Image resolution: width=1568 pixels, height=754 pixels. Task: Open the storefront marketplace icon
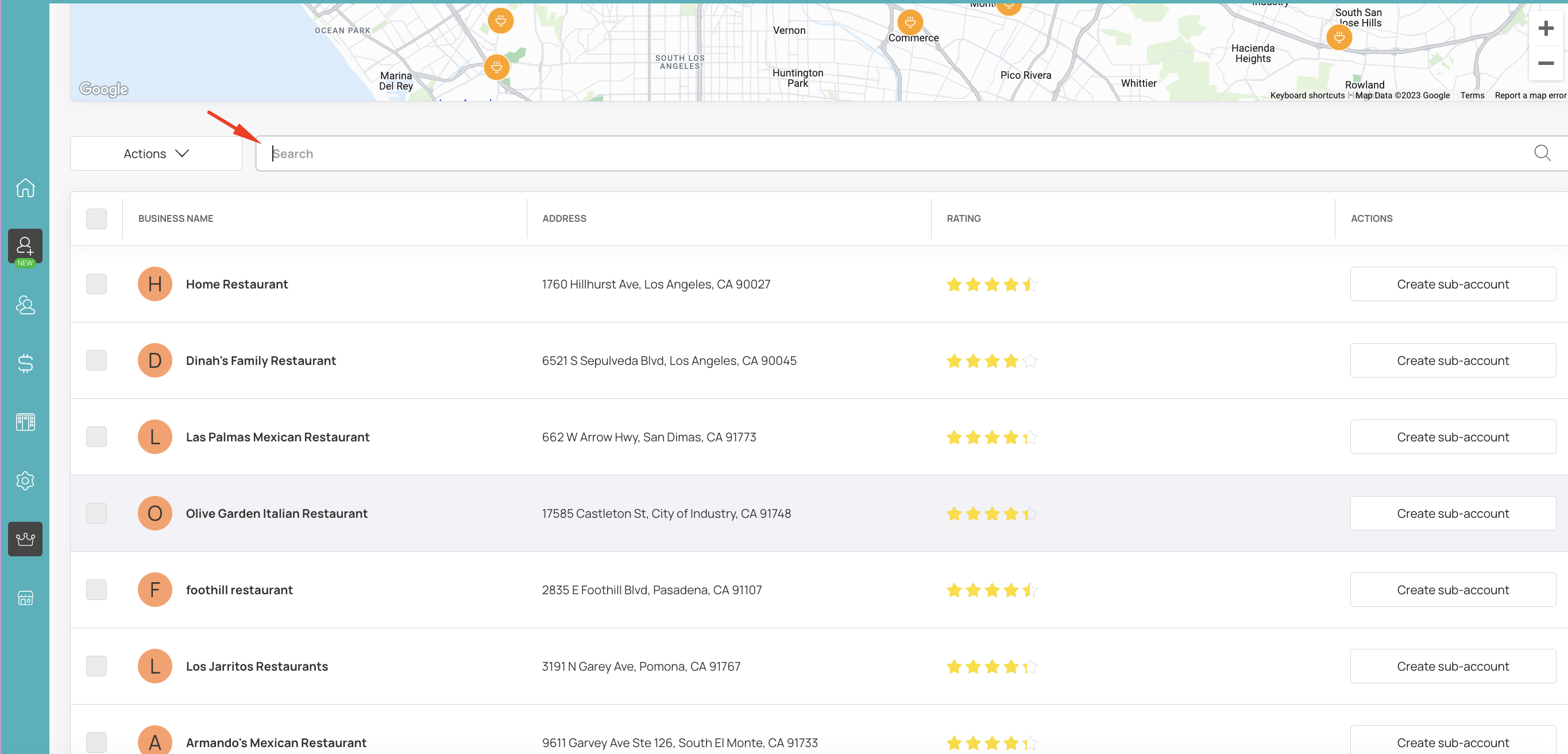25,598
